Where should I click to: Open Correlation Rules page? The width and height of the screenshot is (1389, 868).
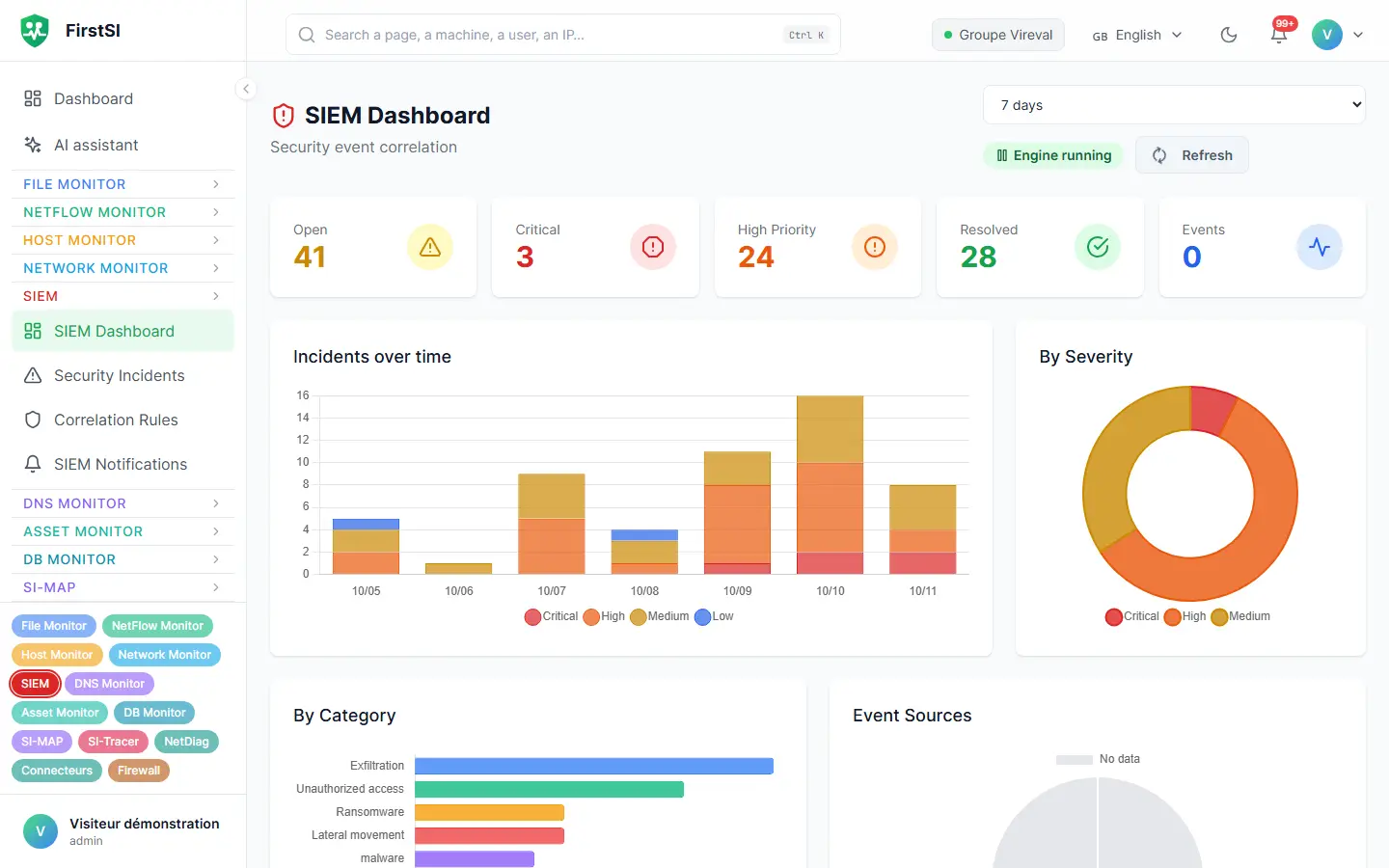coord(123,420)
